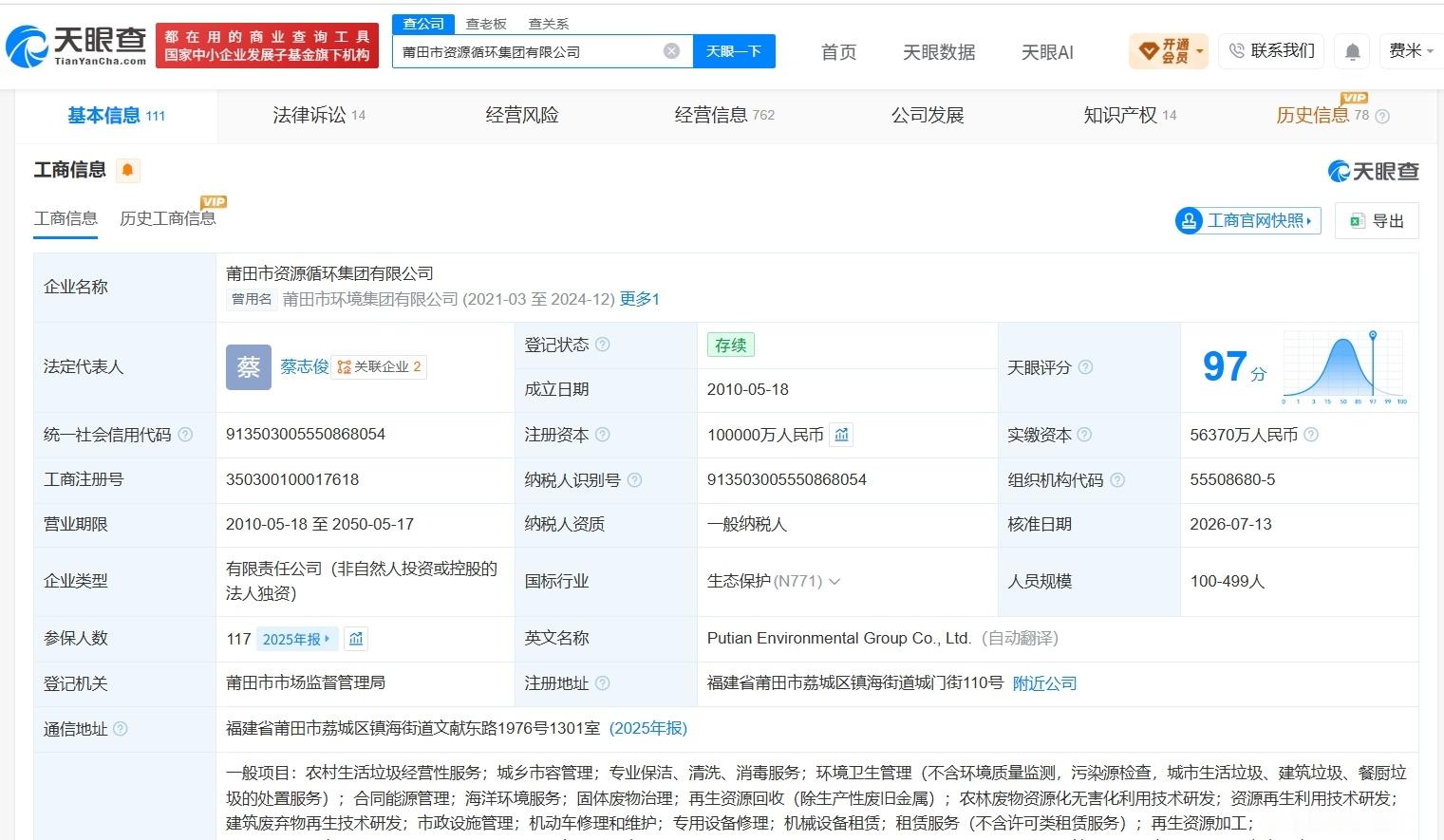Image resolution: width=1444 pixels, height=840 pixels.
Task: Select the English name Putian Environmental Group
Action: tap(839, 638)
